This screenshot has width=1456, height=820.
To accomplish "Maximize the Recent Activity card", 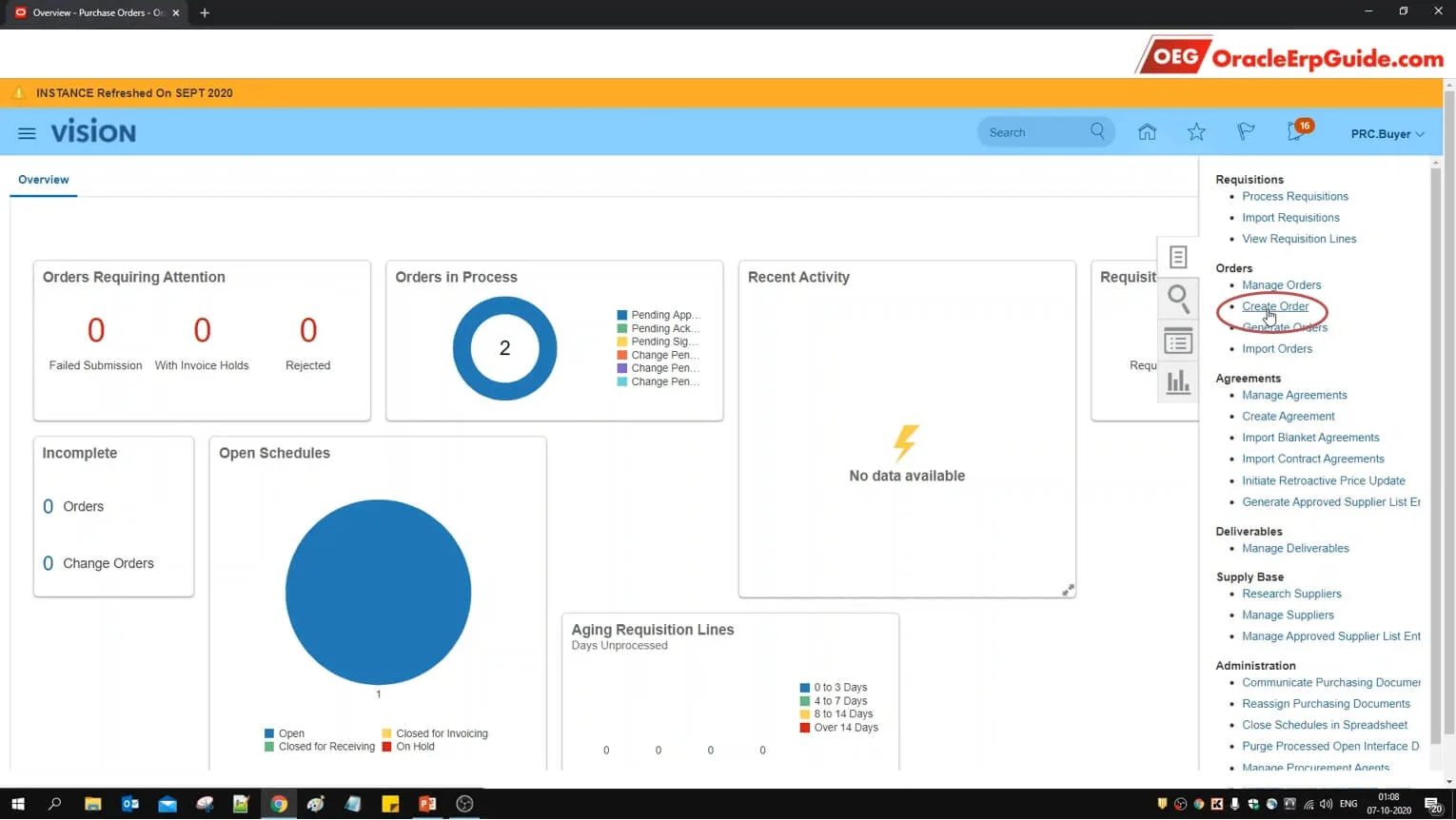I will (1068, 590).
